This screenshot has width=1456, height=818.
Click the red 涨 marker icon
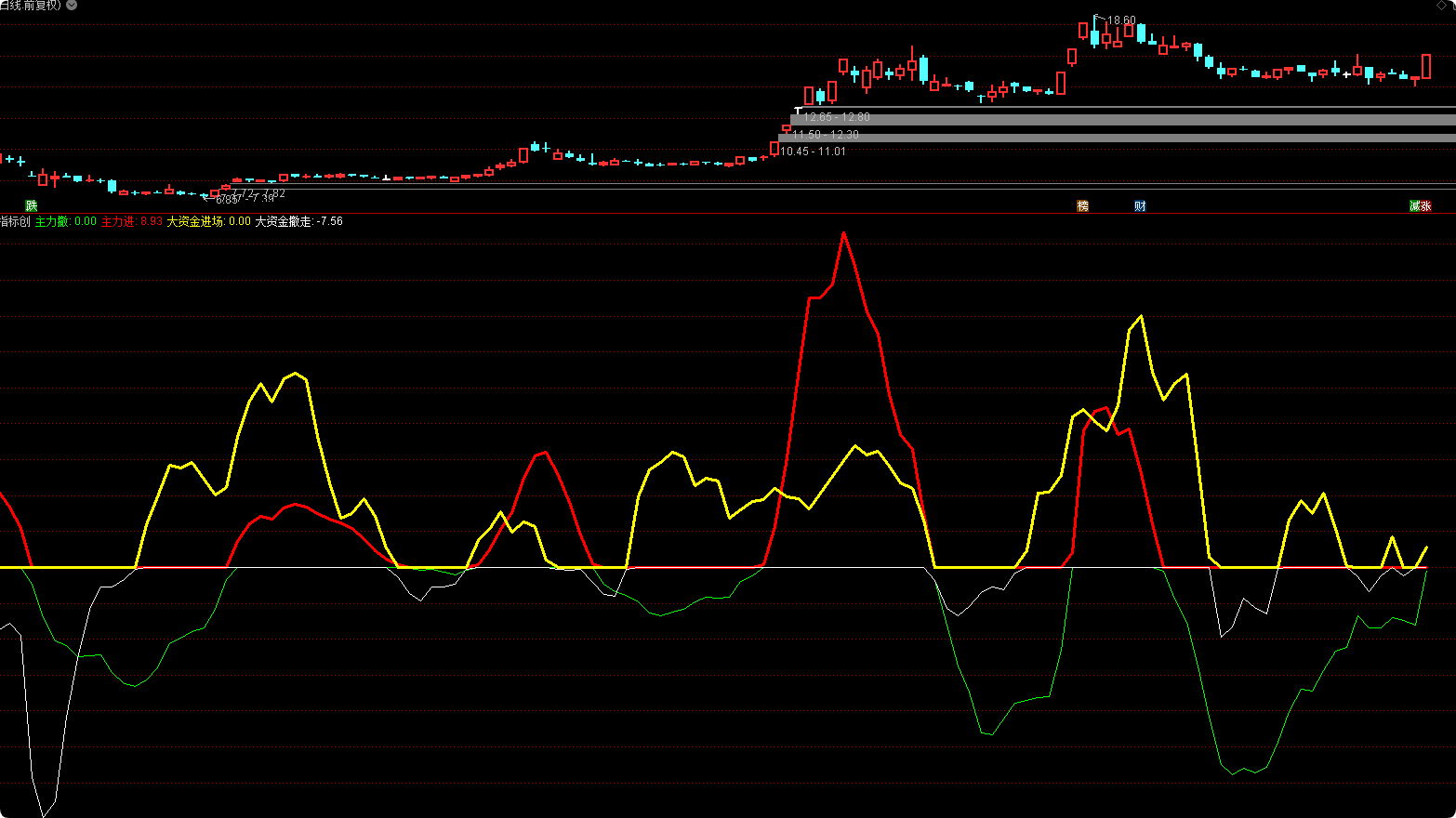pyautogui.click(x=1426, y=205)
